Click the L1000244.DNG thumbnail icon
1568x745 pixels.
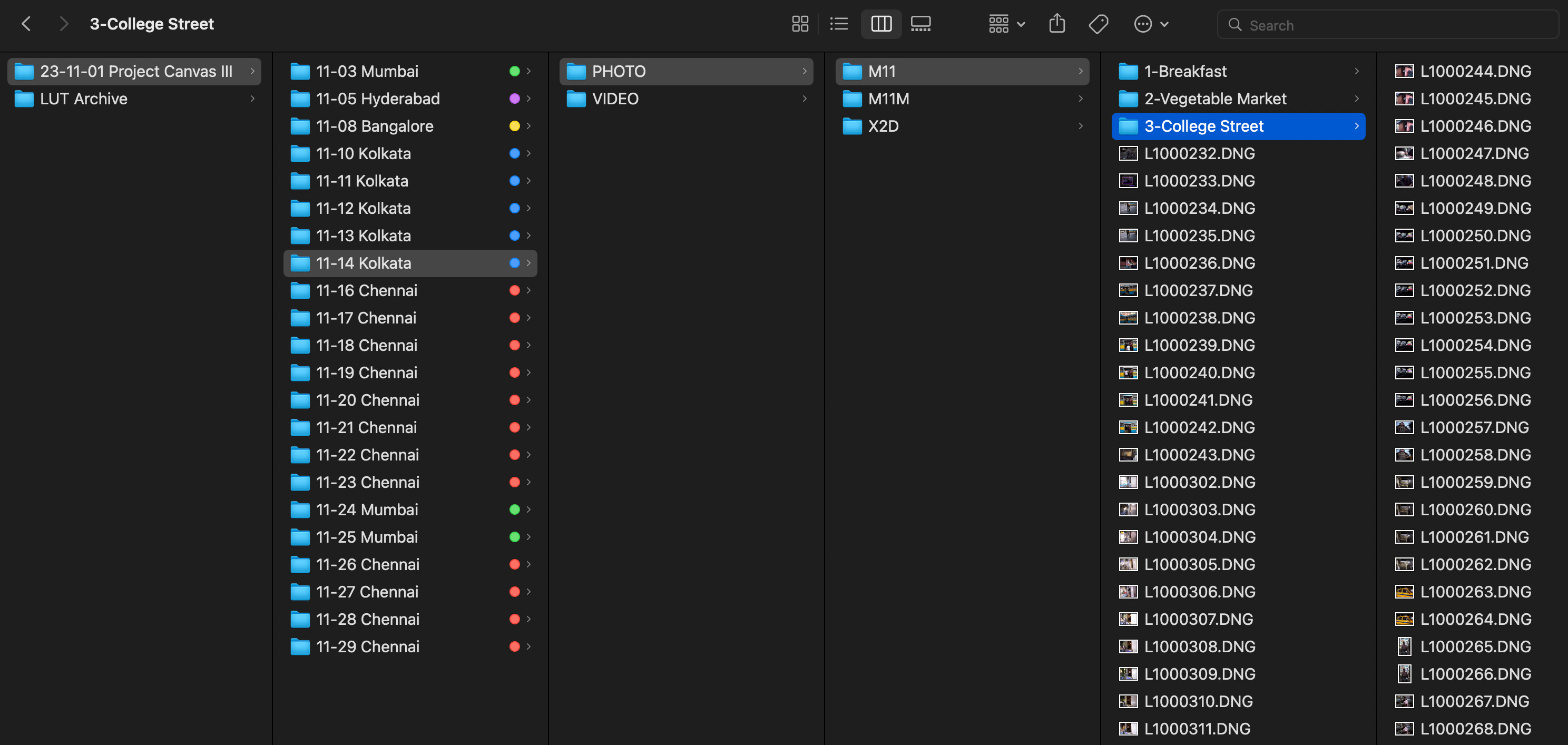pos(1404,71)
